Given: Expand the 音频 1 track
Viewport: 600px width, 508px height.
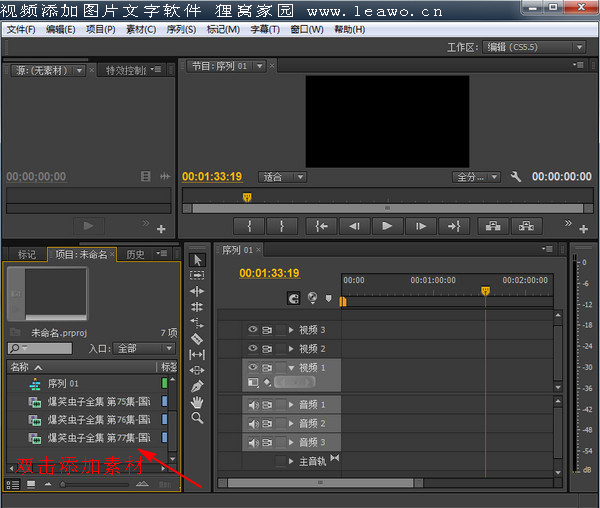Looking at the screenshot, I should [x=291, y=405].
